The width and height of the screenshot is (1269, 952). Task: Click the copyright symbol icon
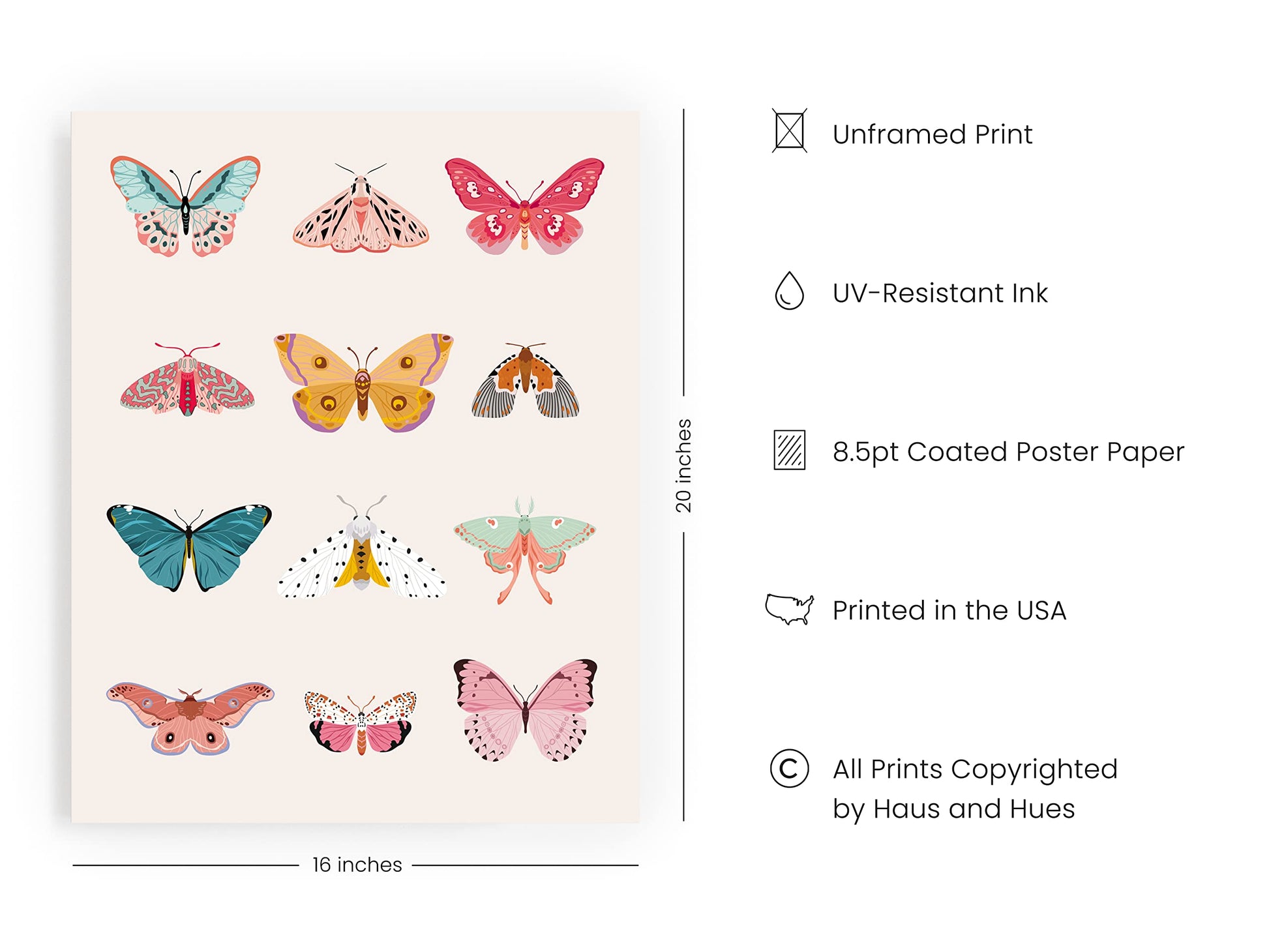click(789, 769)
